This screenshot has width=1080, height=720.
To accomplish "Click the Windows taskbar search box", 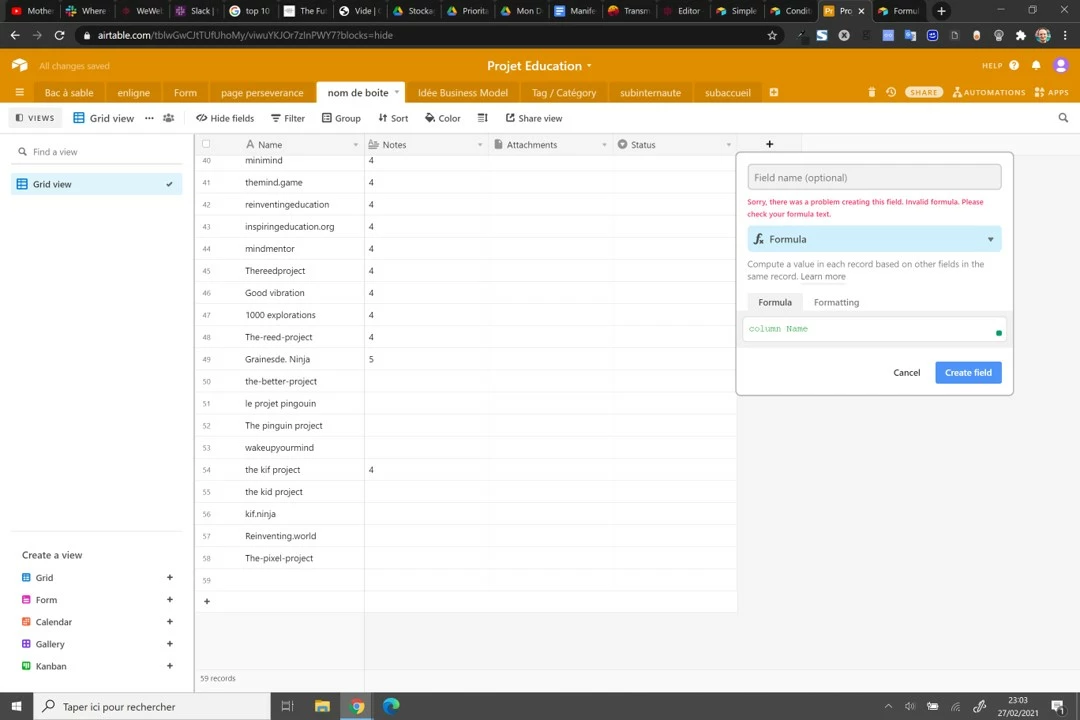I will click(x=152, y=706).
